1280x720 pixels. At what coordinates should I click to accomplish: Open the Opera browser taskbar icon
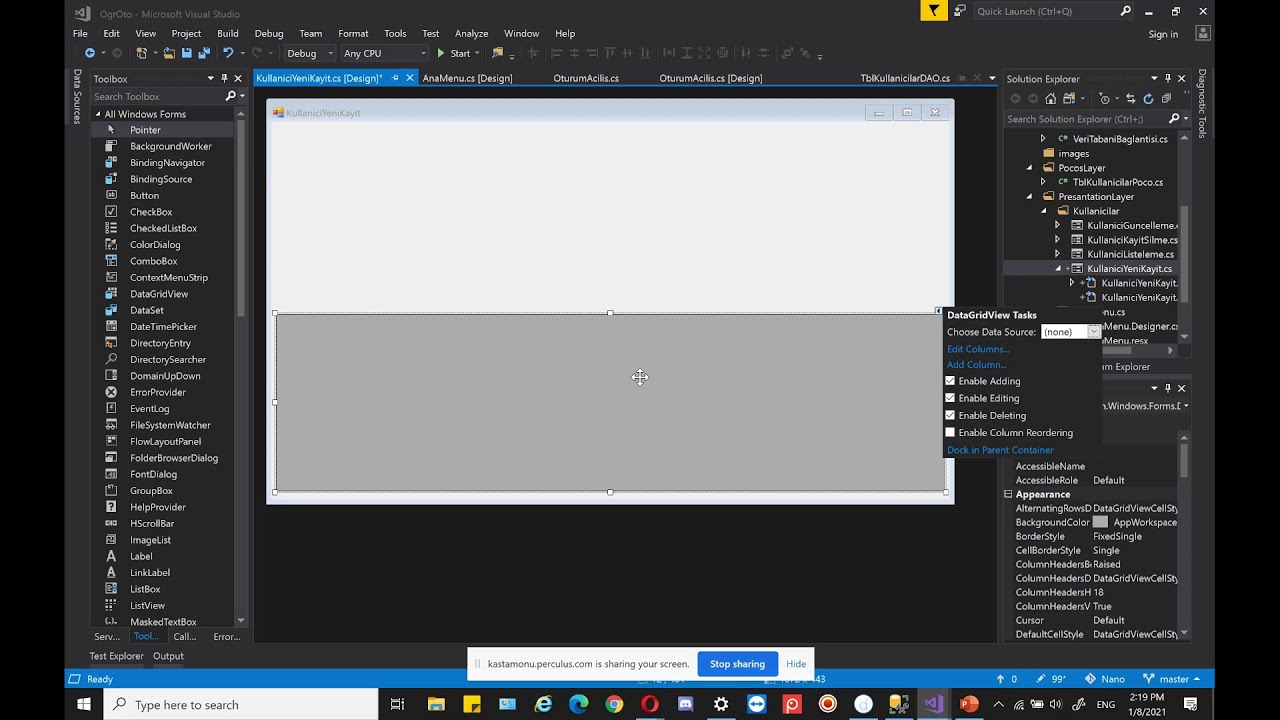[650, 704]
